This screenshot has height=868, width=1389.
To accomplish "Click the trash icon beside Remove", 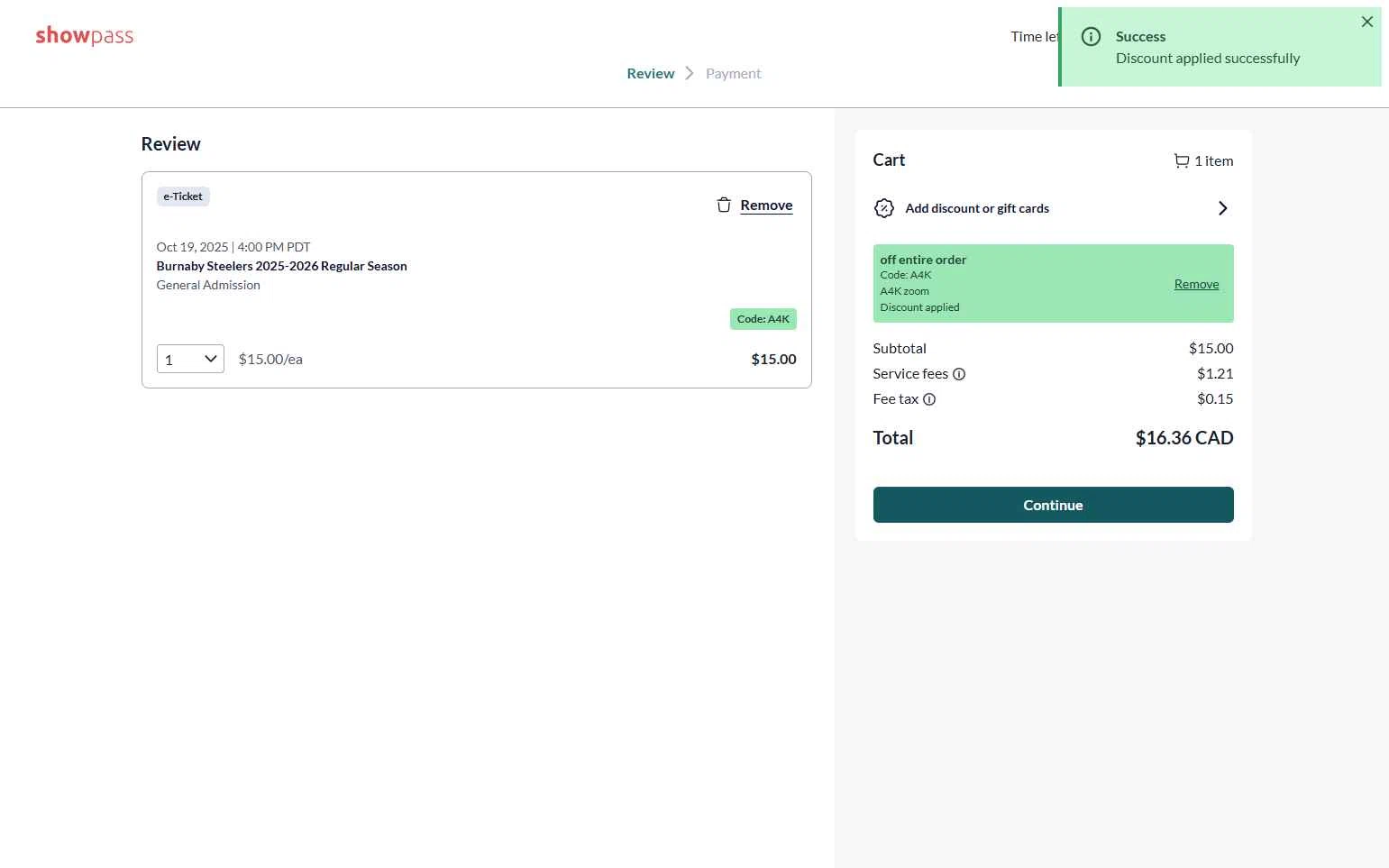I will click(x=724, y=205).
